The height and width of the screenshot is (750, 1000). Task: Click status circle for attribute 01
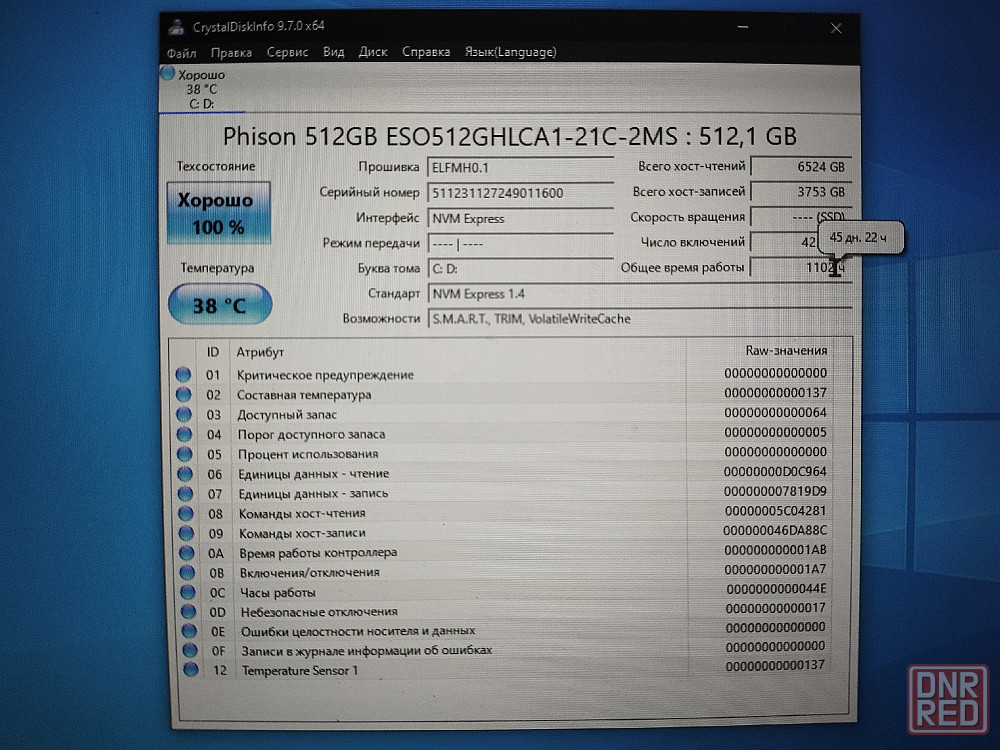[183, 374]
